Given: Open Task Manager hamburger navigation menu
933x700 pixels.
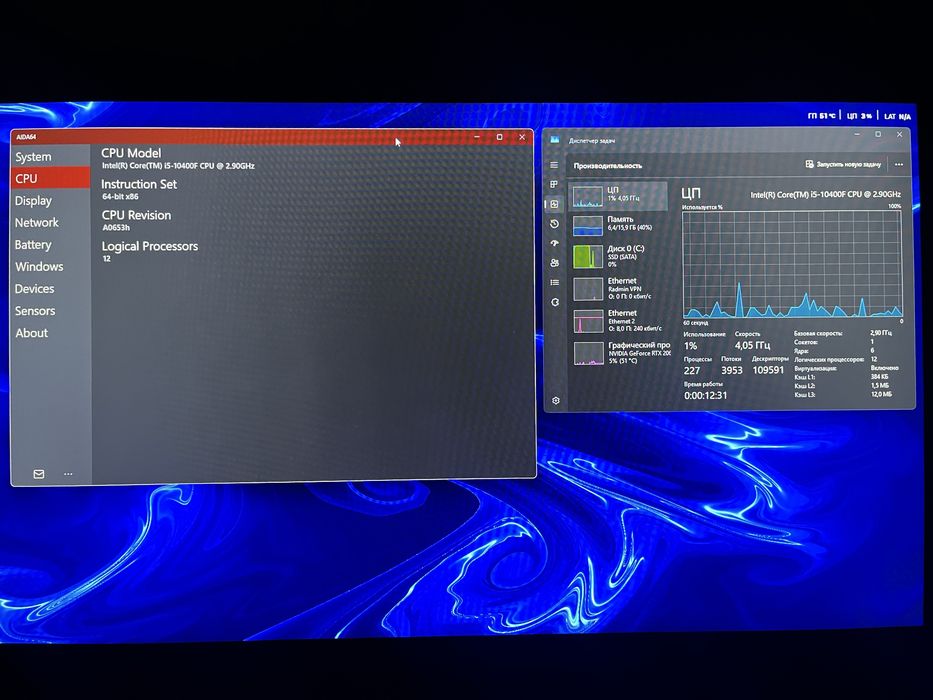Looking at the screenshot, I should [554, 165].
